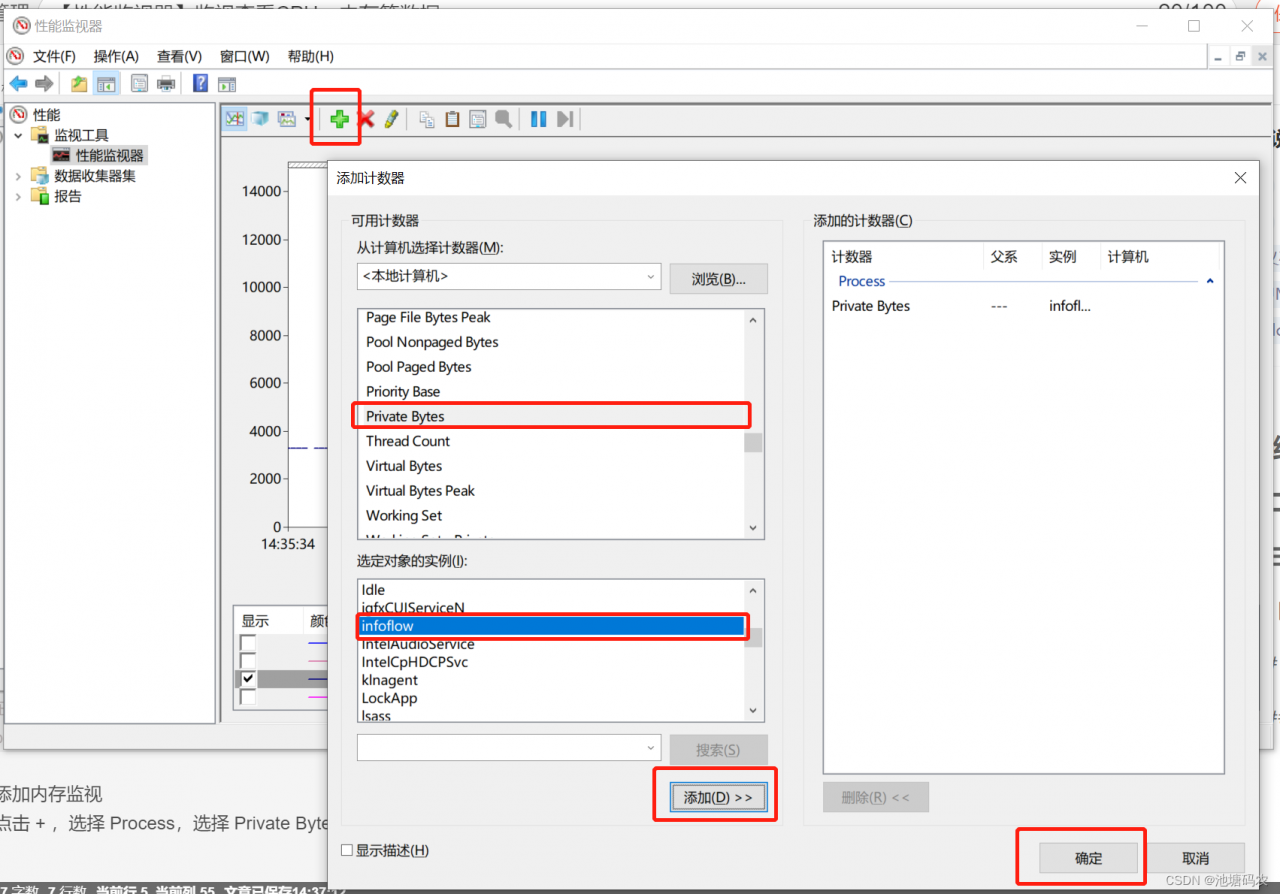Click the printer icon in the top toolbar

click(x=166, y=84)
